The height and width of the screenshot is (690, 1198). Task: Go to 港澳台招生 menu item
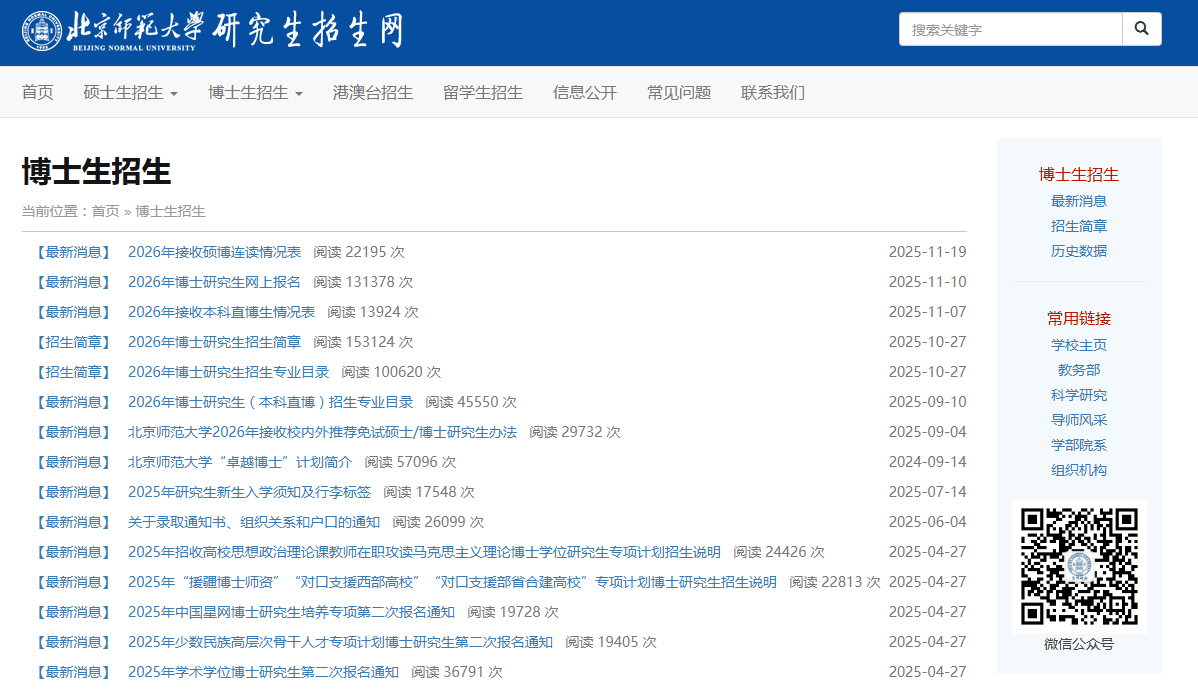pyautogui.click(x=373, y=93)
